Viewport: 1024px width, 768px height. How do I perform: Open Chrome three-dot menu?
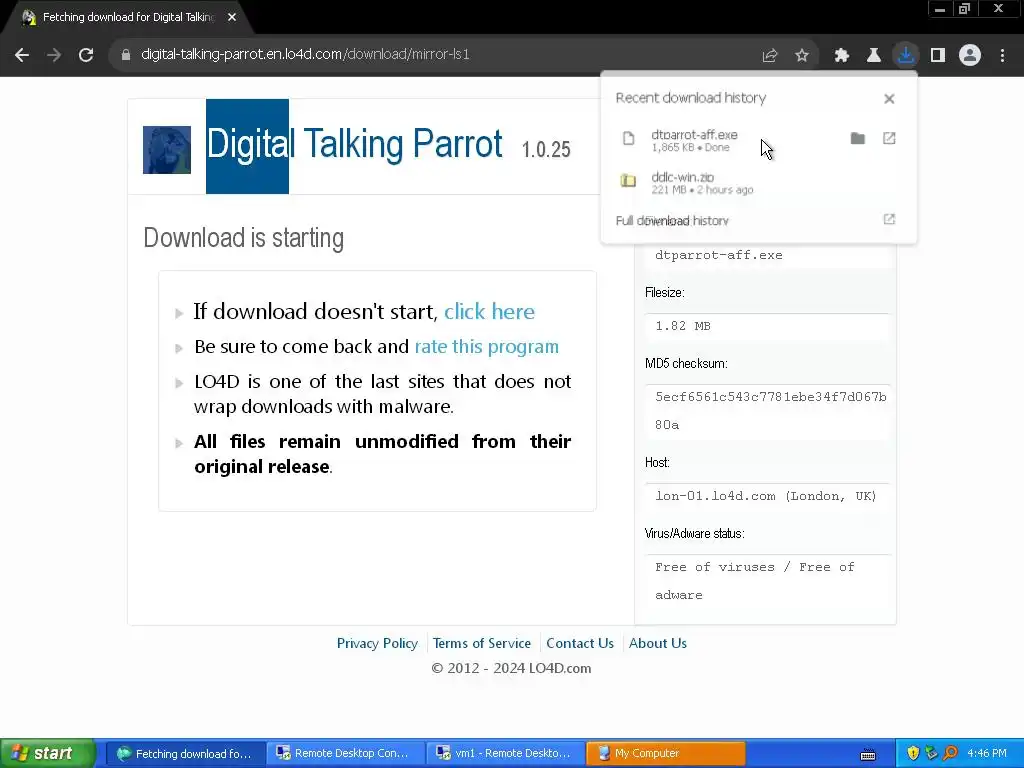coord(1002,56)
